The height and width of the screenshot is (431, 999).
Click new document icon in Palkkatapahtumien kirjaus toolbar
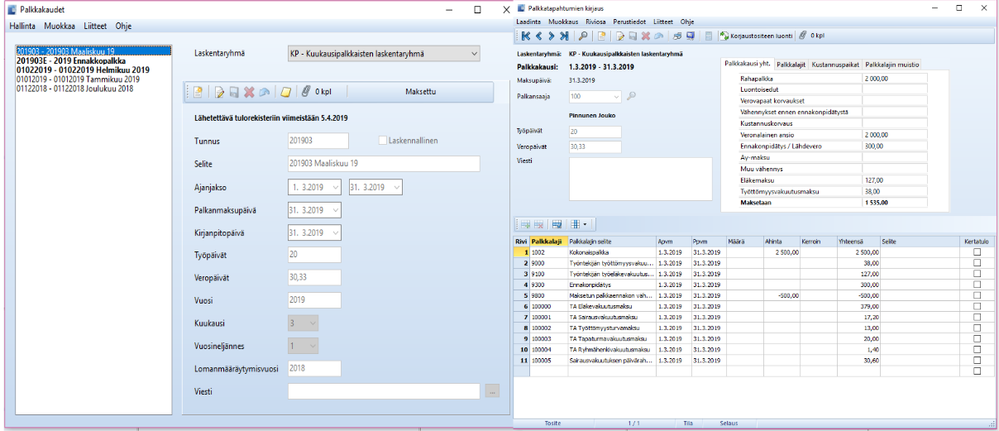coord(601,36)
